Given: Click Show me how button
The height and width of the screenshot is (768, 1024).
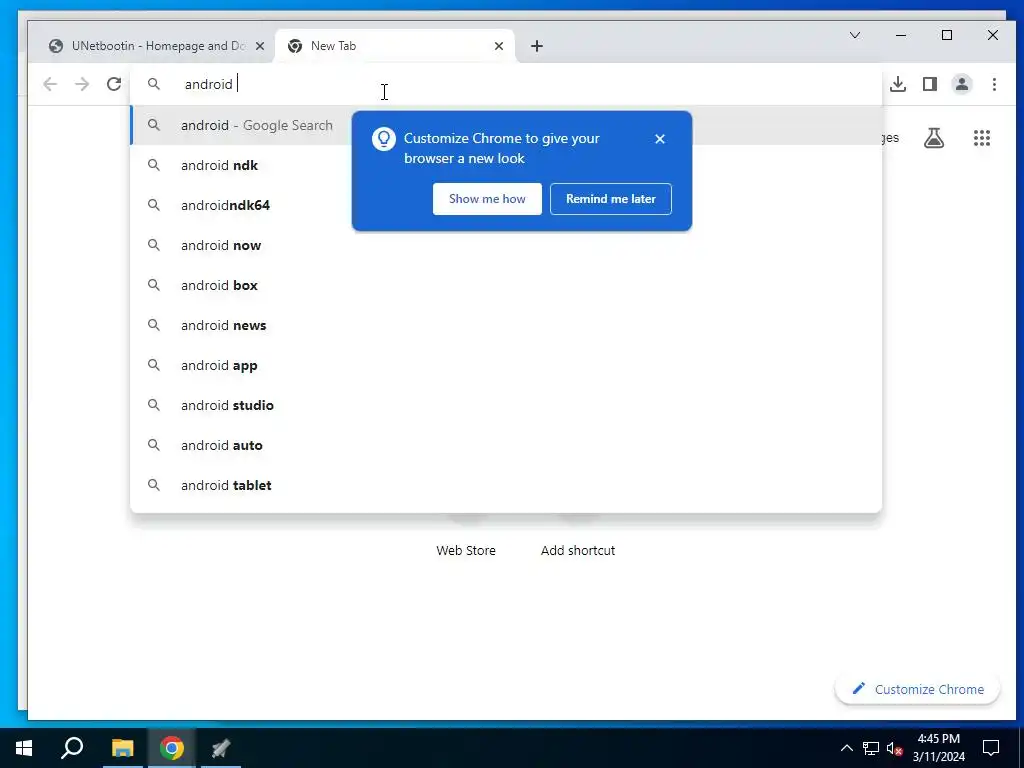Looking at the screenshot, I should [x=487, y=199].
